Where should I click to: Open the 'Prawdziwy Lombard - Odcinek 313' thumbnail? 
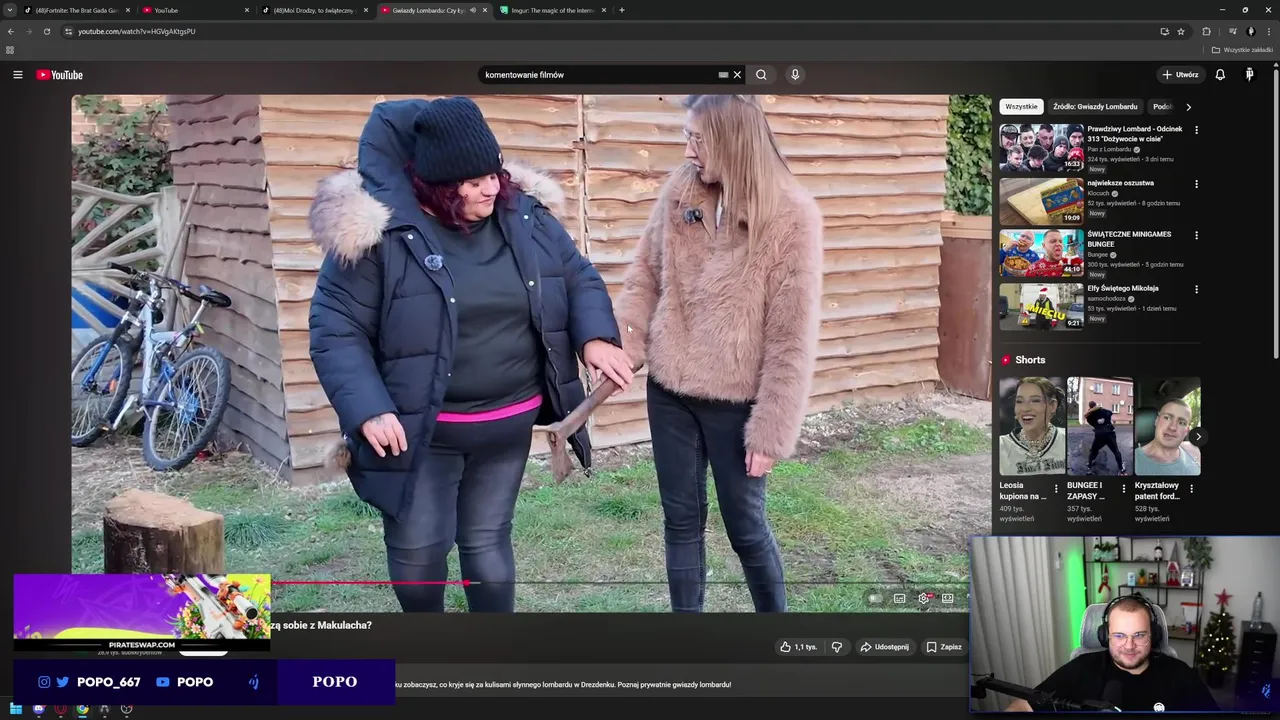coord(1041,148)
